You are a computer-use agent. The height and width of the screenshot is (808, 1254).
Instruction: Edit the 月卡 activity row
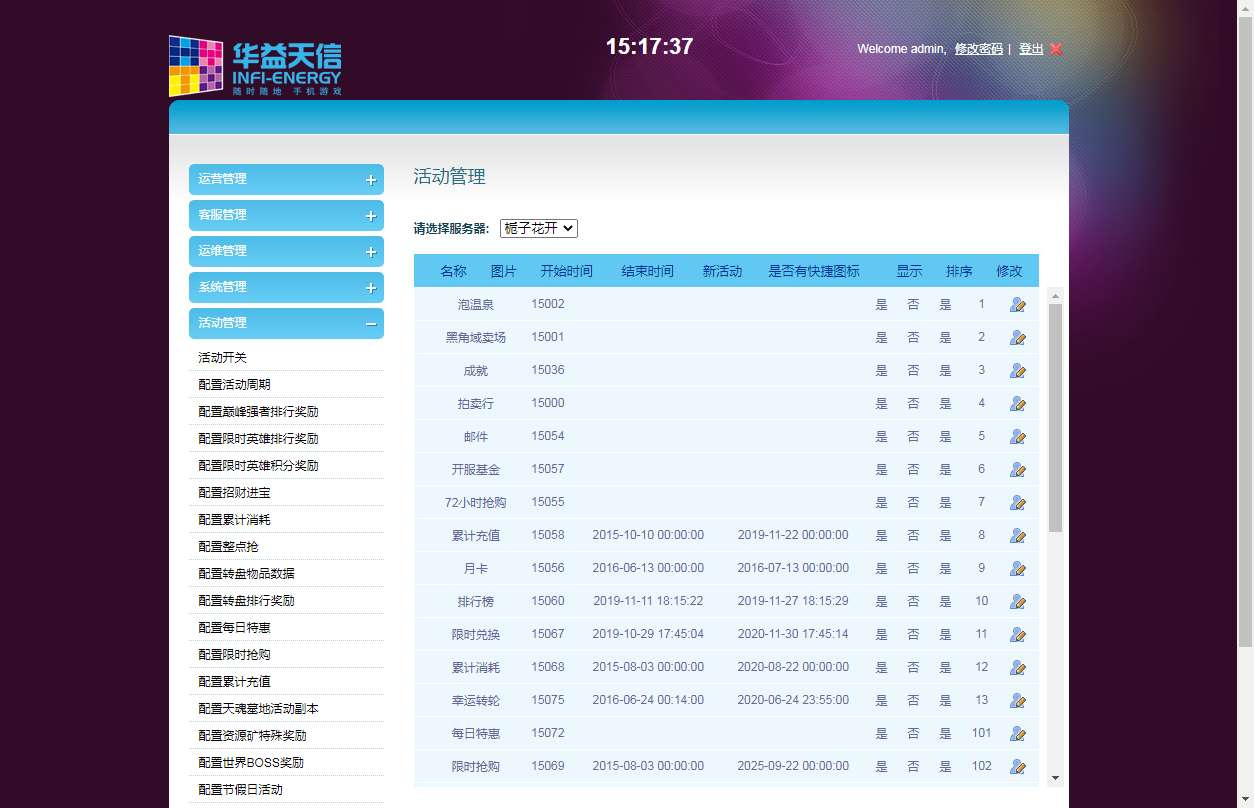coord(1018,569)
